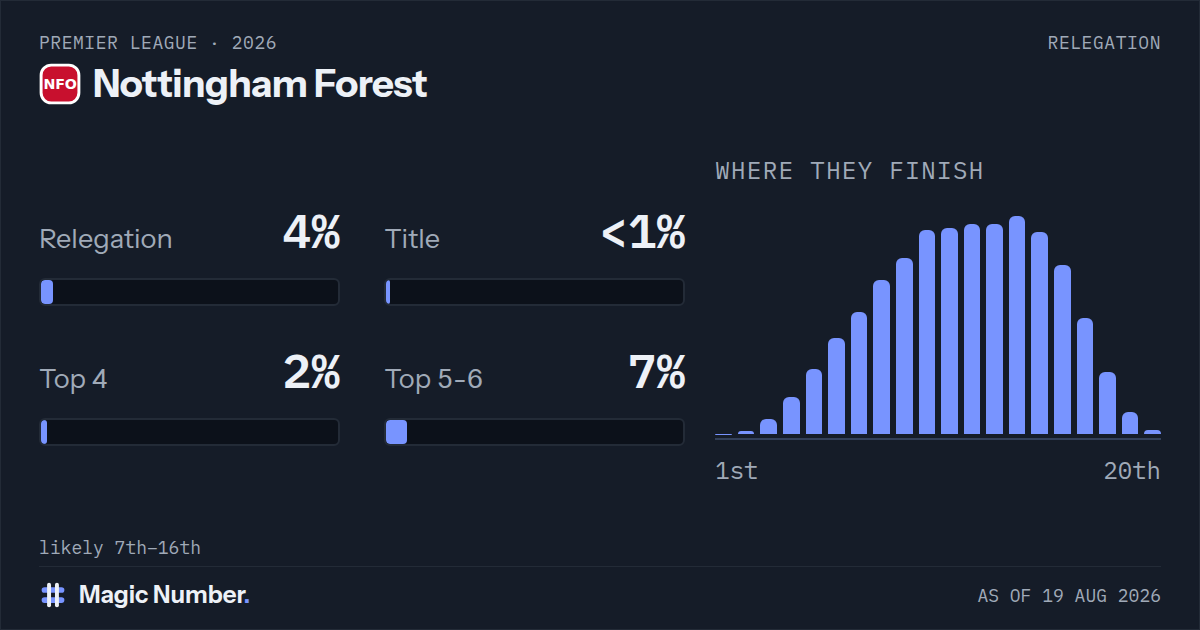Image resolution: width=1200 pixels, height=630 pixels.
Task: Click the As Of 19 Aug 2026 date
Action: coord(1069,596)
